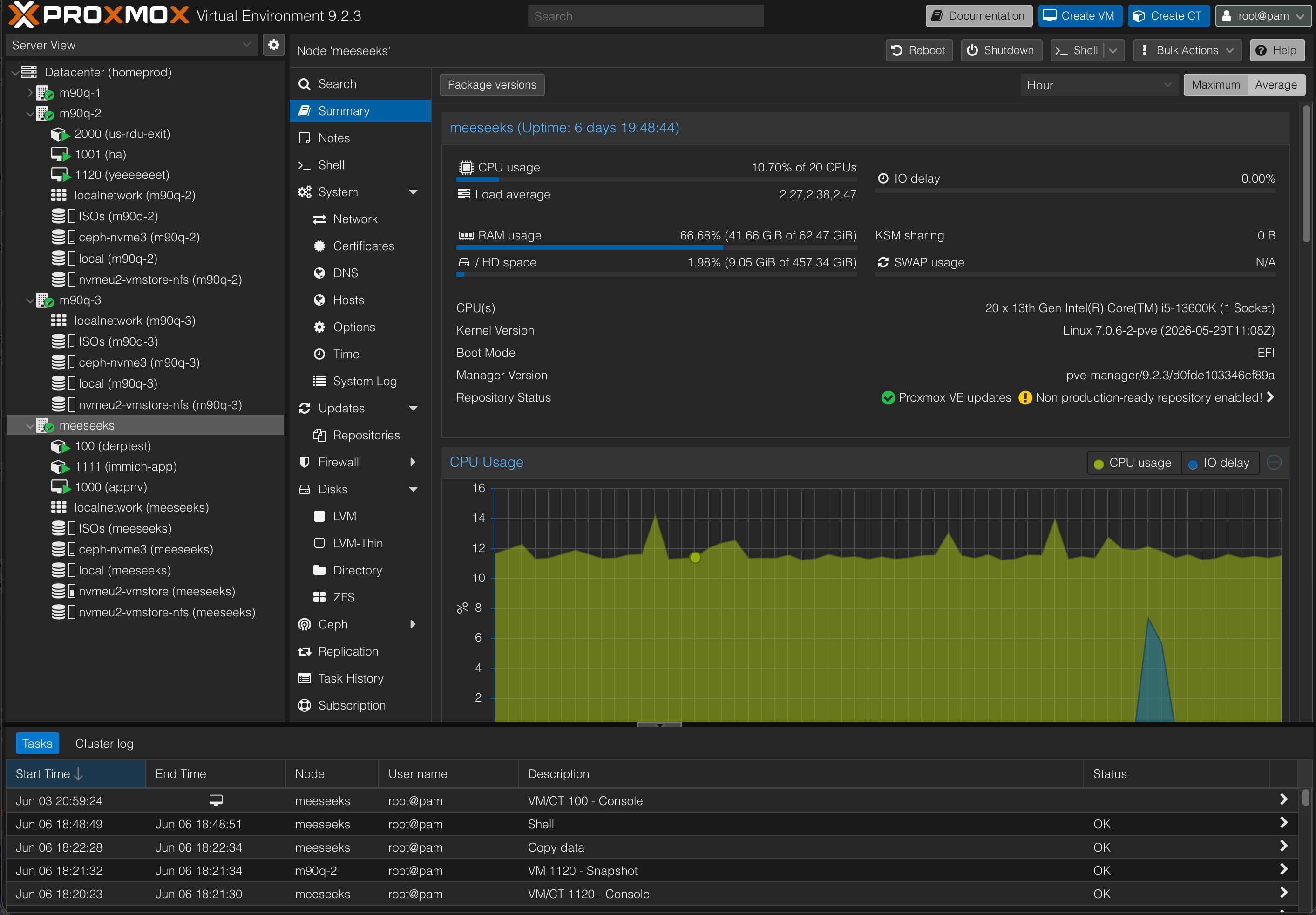Click Create VM
The height and width of the screenshot is (915, 1316).
coord(1079,15)
